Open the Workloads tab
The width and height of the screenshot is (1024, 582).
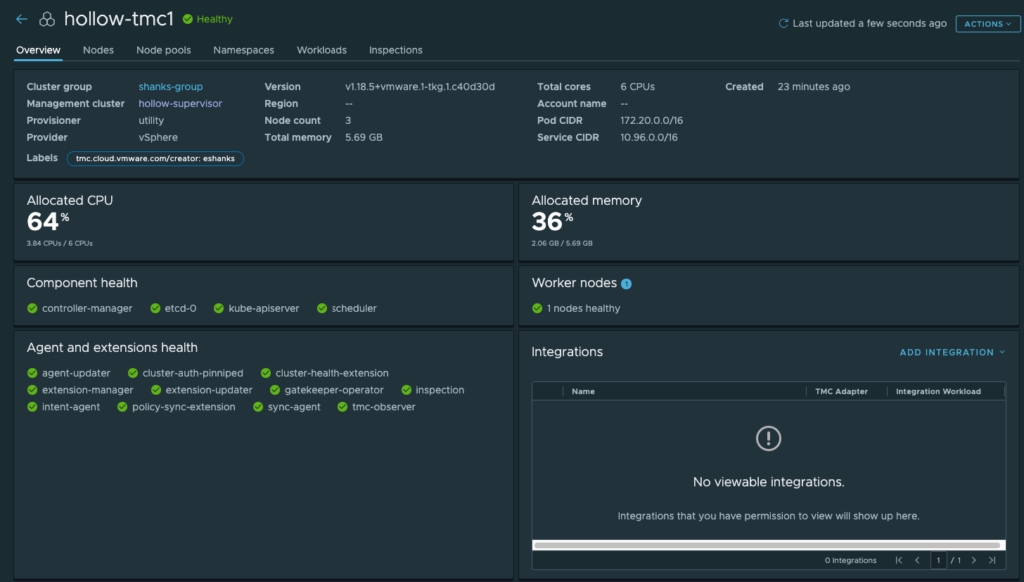click(321, 50)
